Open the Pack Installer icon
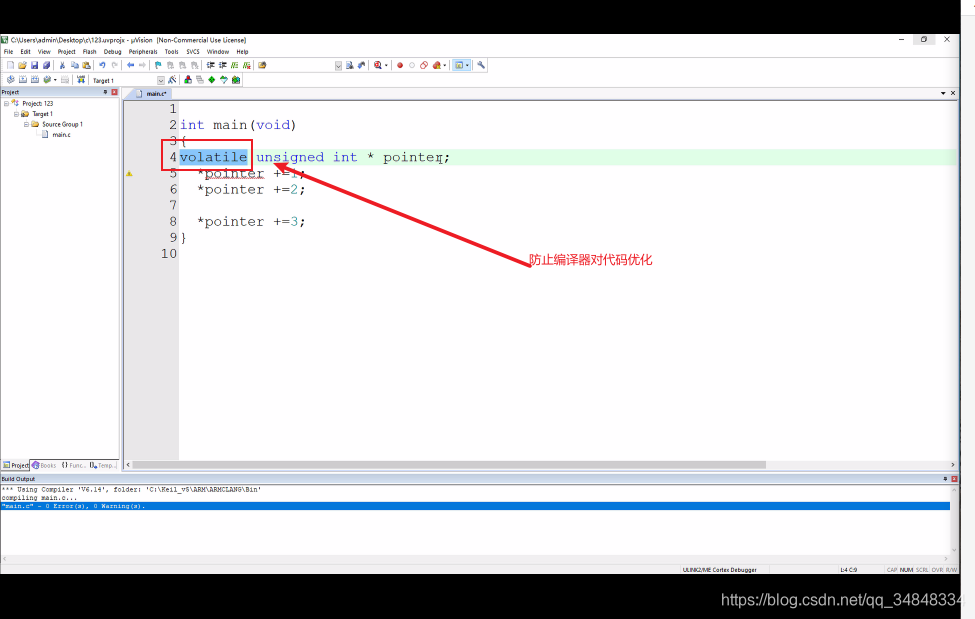This screenshot has height=619, width=975. [236, 80]
